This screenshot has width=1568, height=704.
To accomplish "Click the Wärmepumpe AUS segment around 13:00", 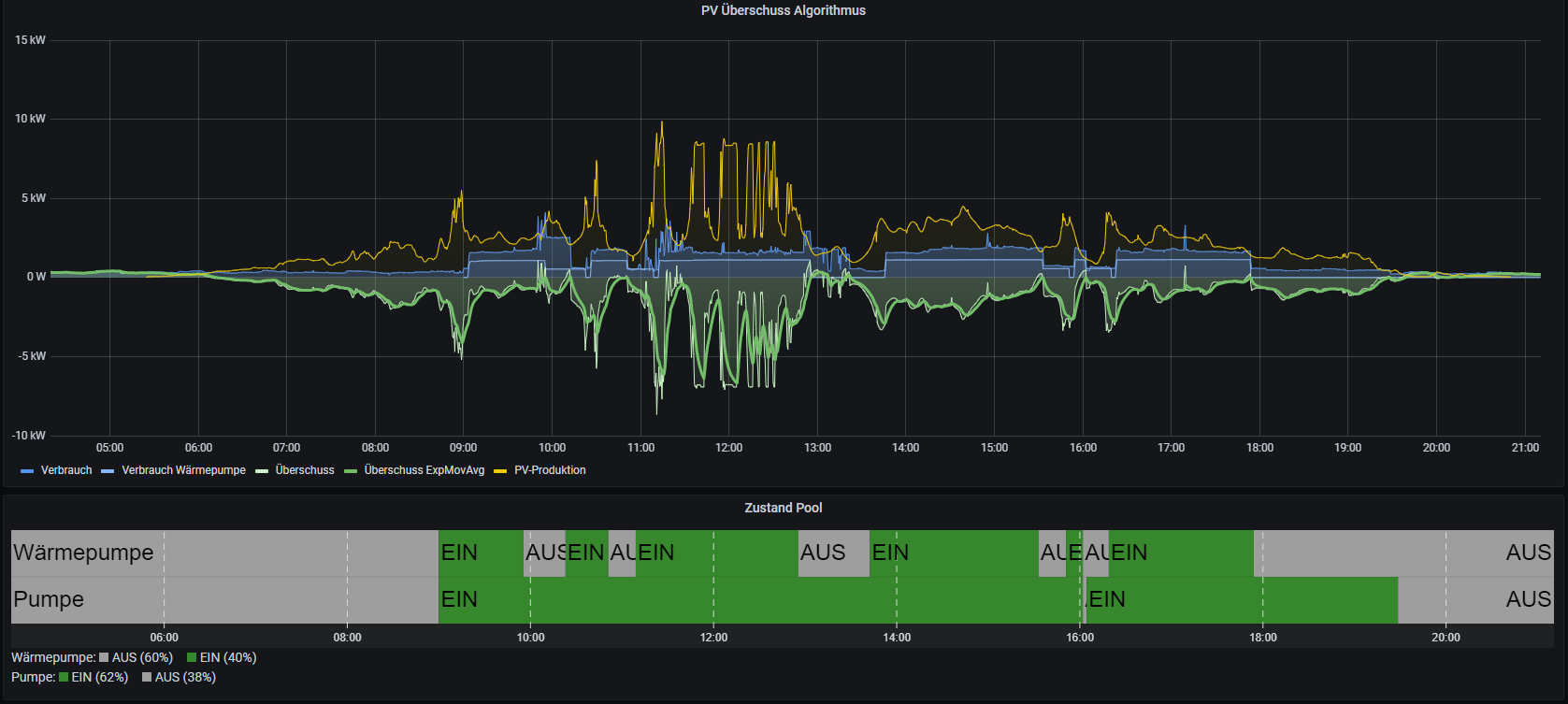I will (x=834, y=553).
